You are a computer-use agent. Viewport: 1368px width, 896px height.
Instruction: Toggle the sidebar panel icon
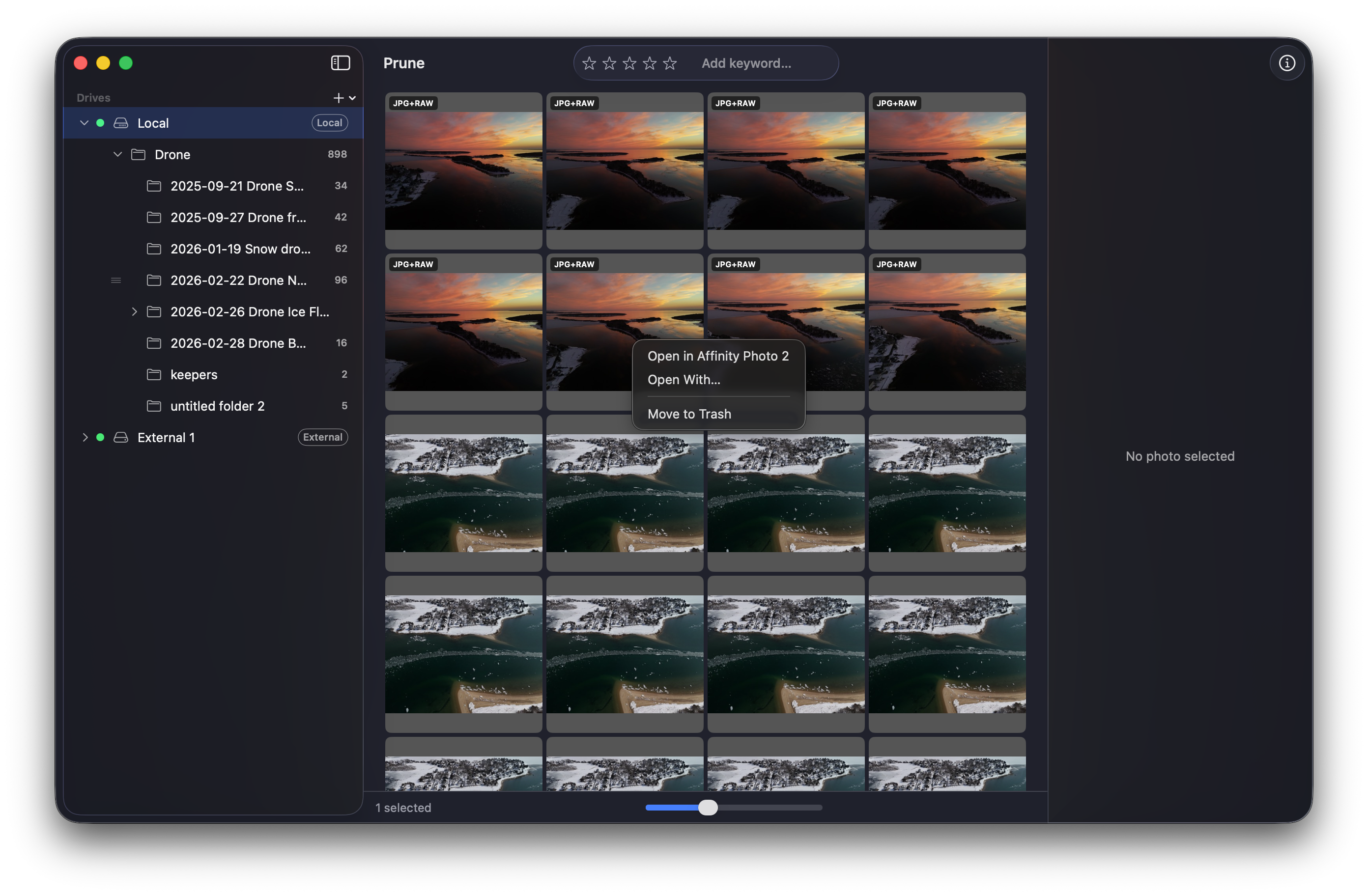tap(340, 63)
